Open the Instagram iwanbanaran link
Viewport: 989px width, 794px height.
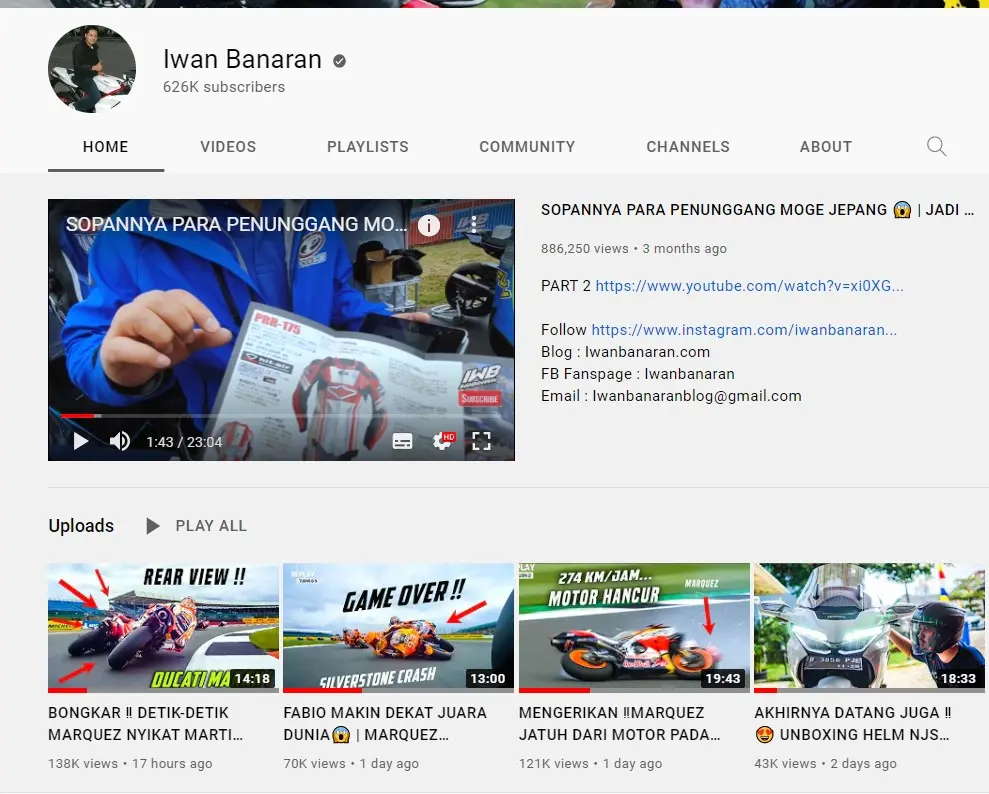(x=744, y=330)
